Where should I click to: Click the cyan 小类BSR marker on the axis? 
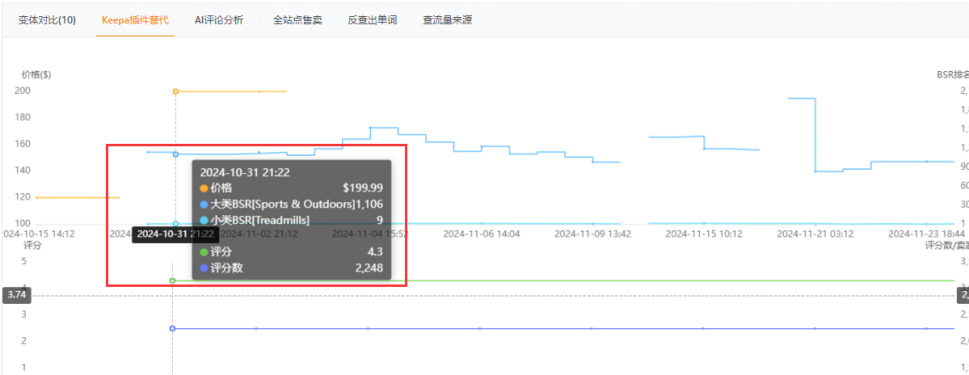point(176,224)
